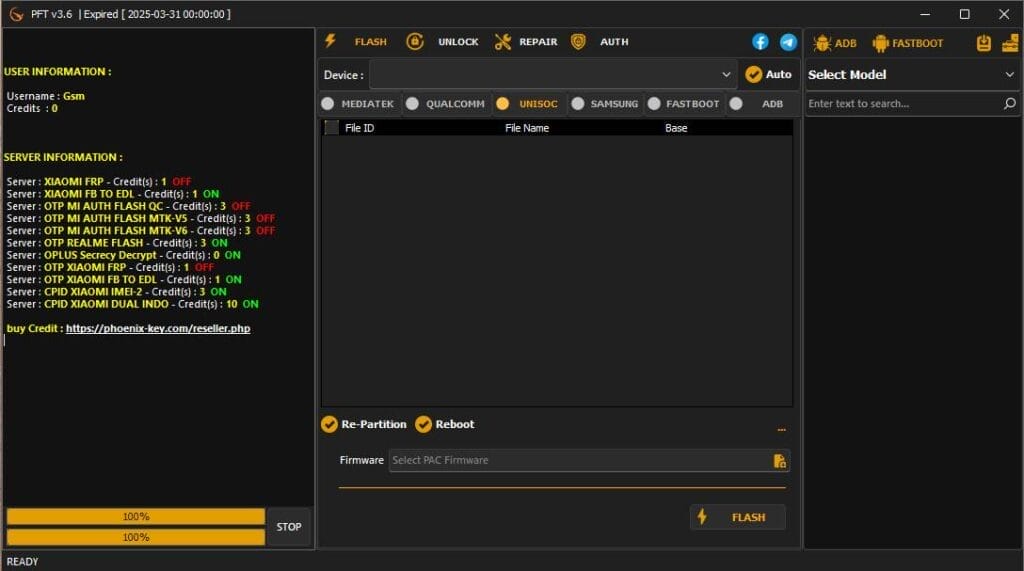Select the QUALCOMM radio option
1024x571 pixels.
[x=445, y=103]
